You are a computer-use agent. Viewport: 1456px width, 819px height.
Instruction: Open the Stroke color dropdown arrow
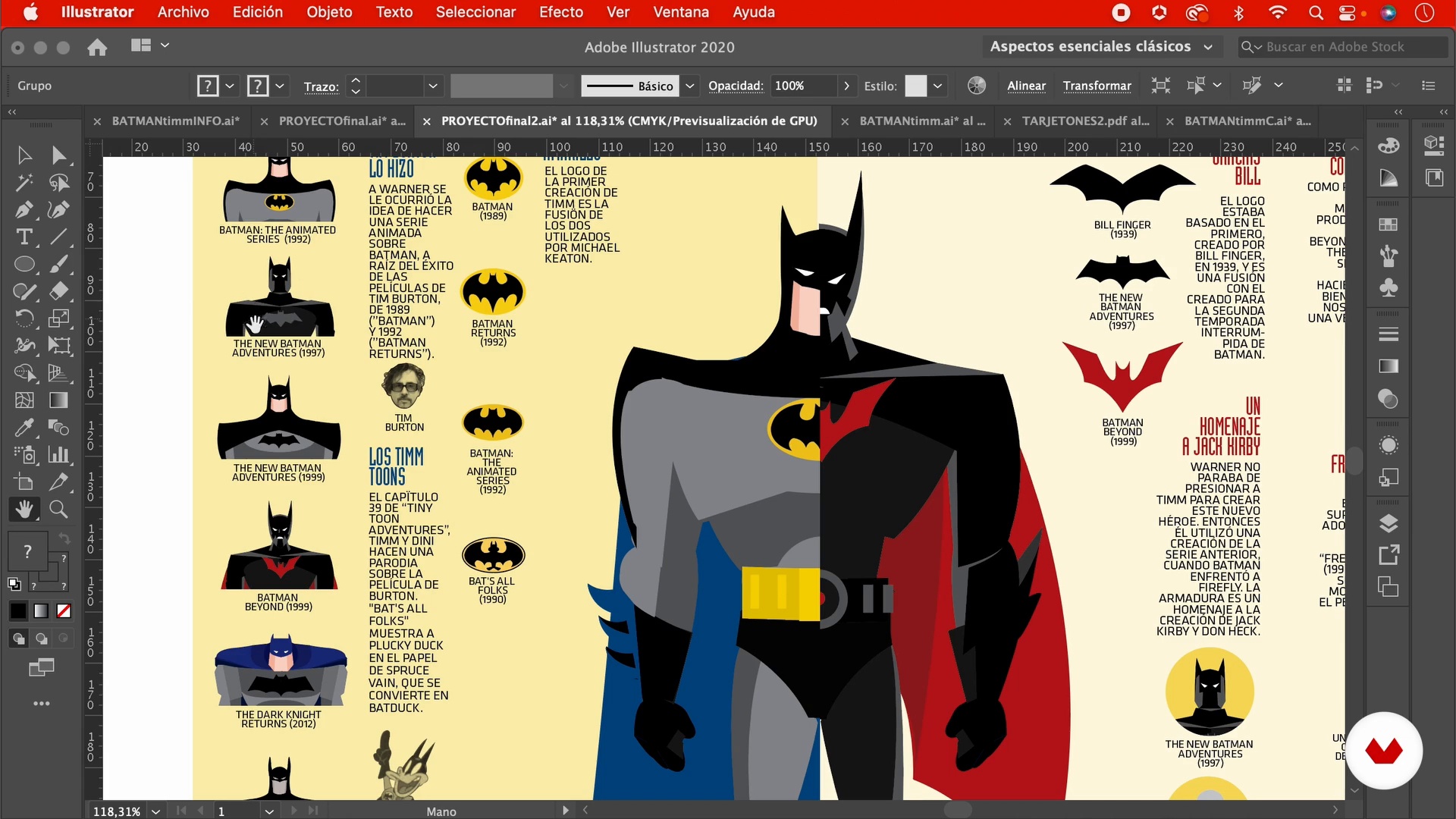pos(280,86)
